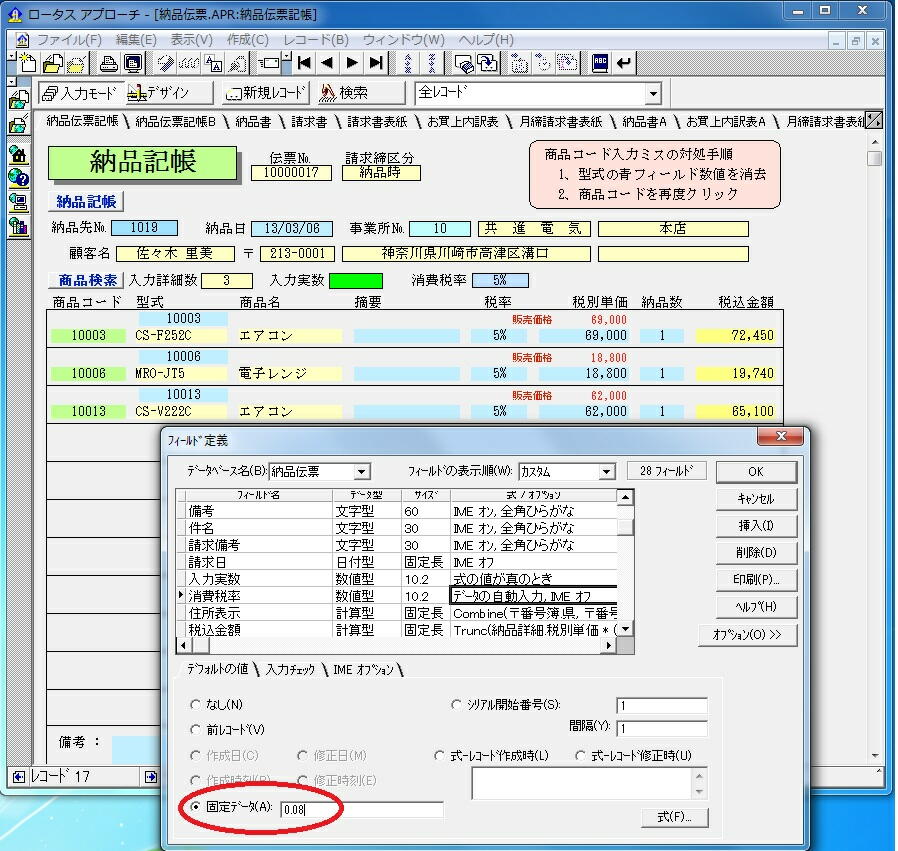Click the document icon left of ファイル menu
The image size is (898, 851).
[22, 40]
